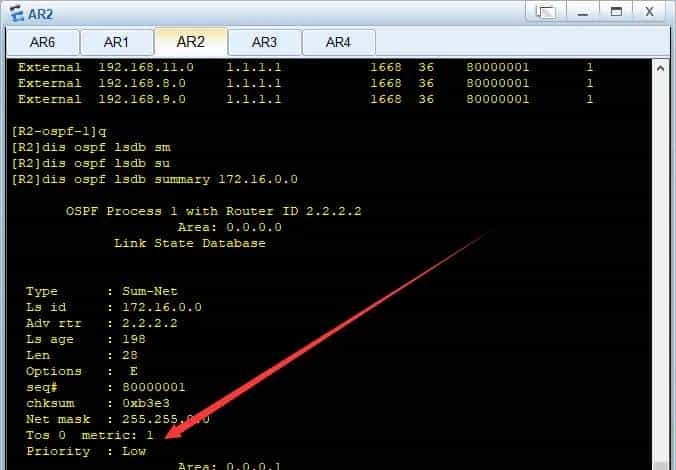Click the 'Tos 0 metric: 1' line
676x470 pixels.
[89, 435]
